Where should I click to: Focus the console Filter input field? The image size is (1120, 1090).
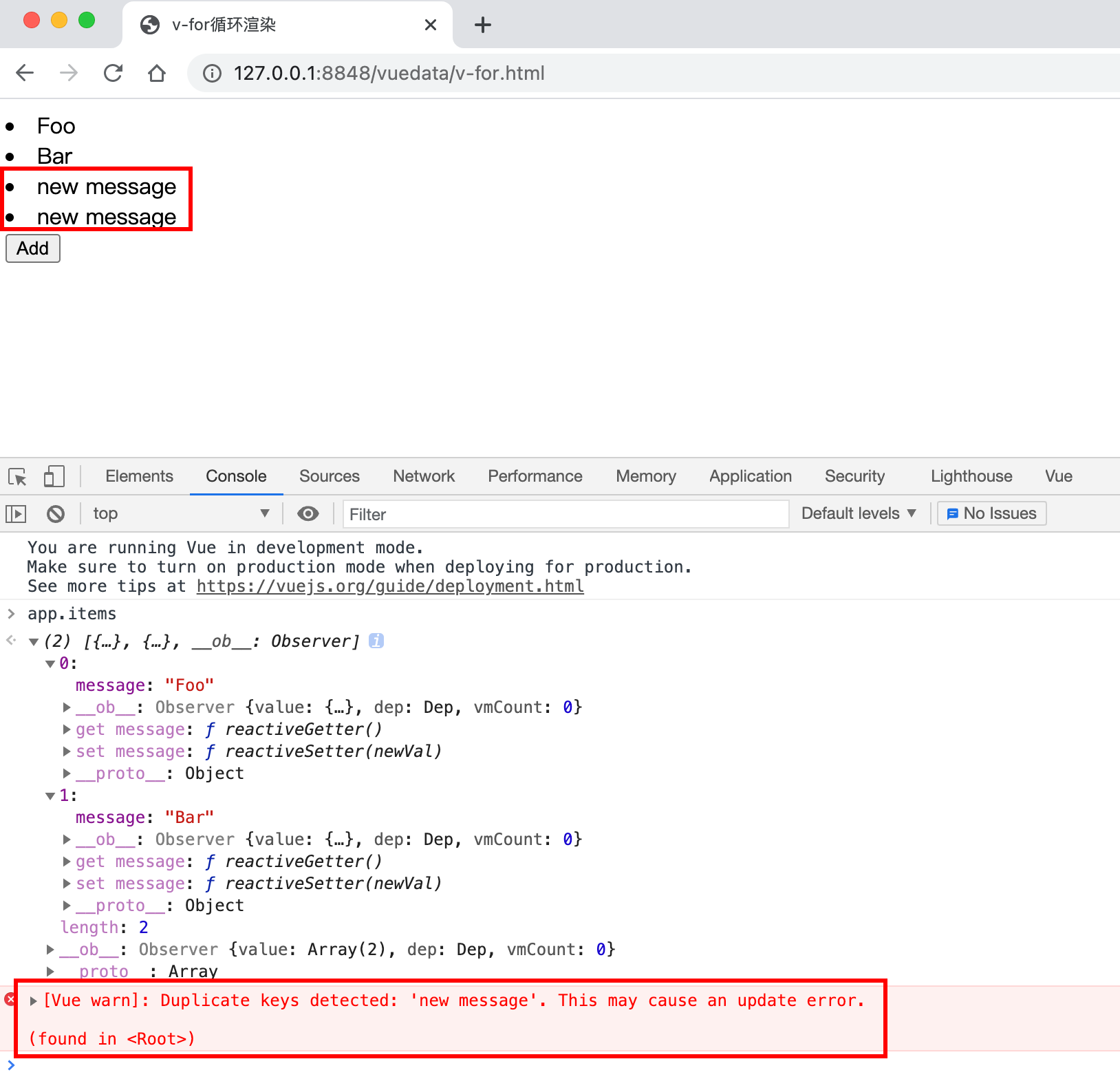coord(566,514)
